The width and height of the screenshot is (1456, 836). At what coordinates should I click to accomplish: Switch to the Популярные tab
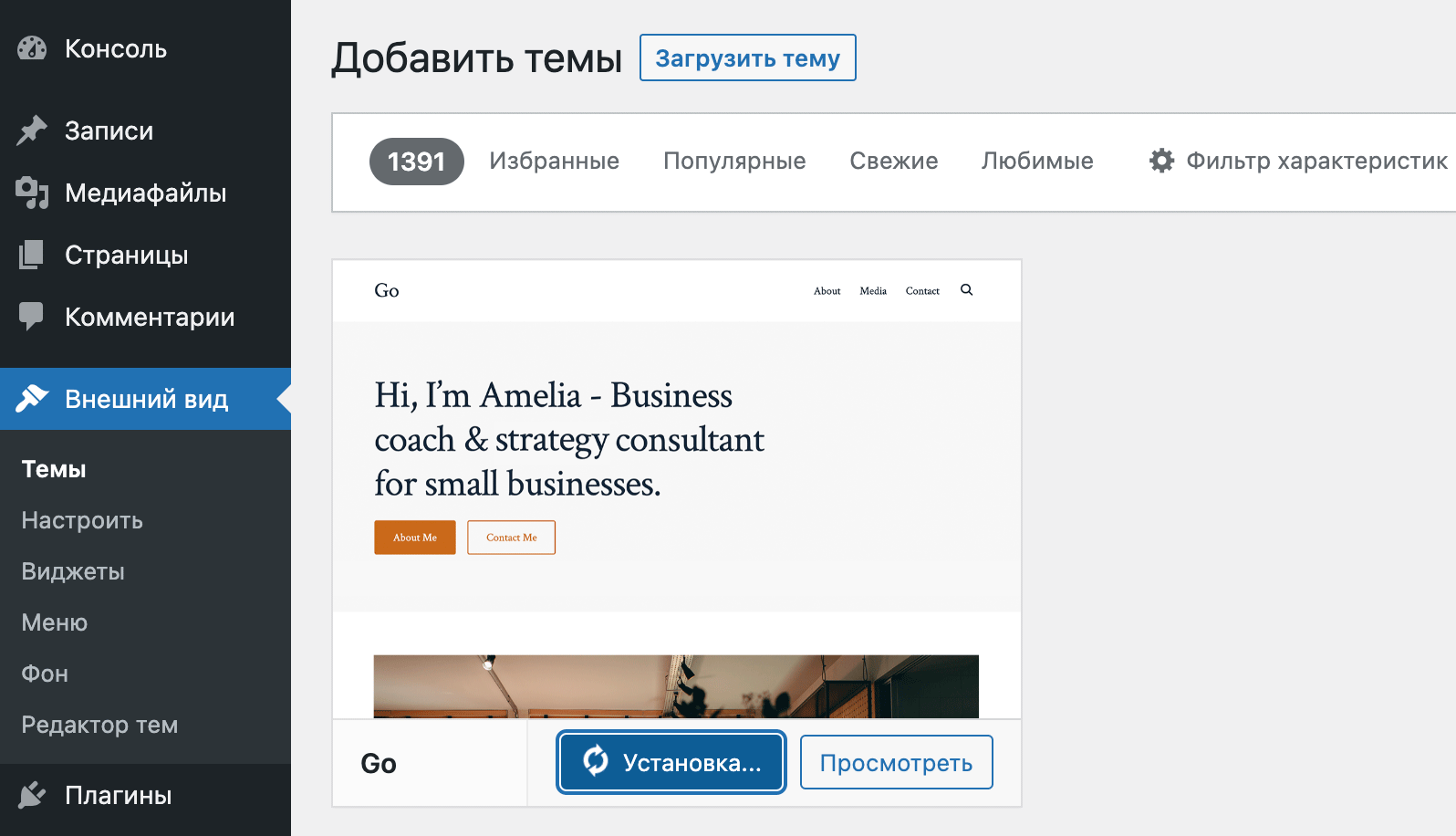734,162
